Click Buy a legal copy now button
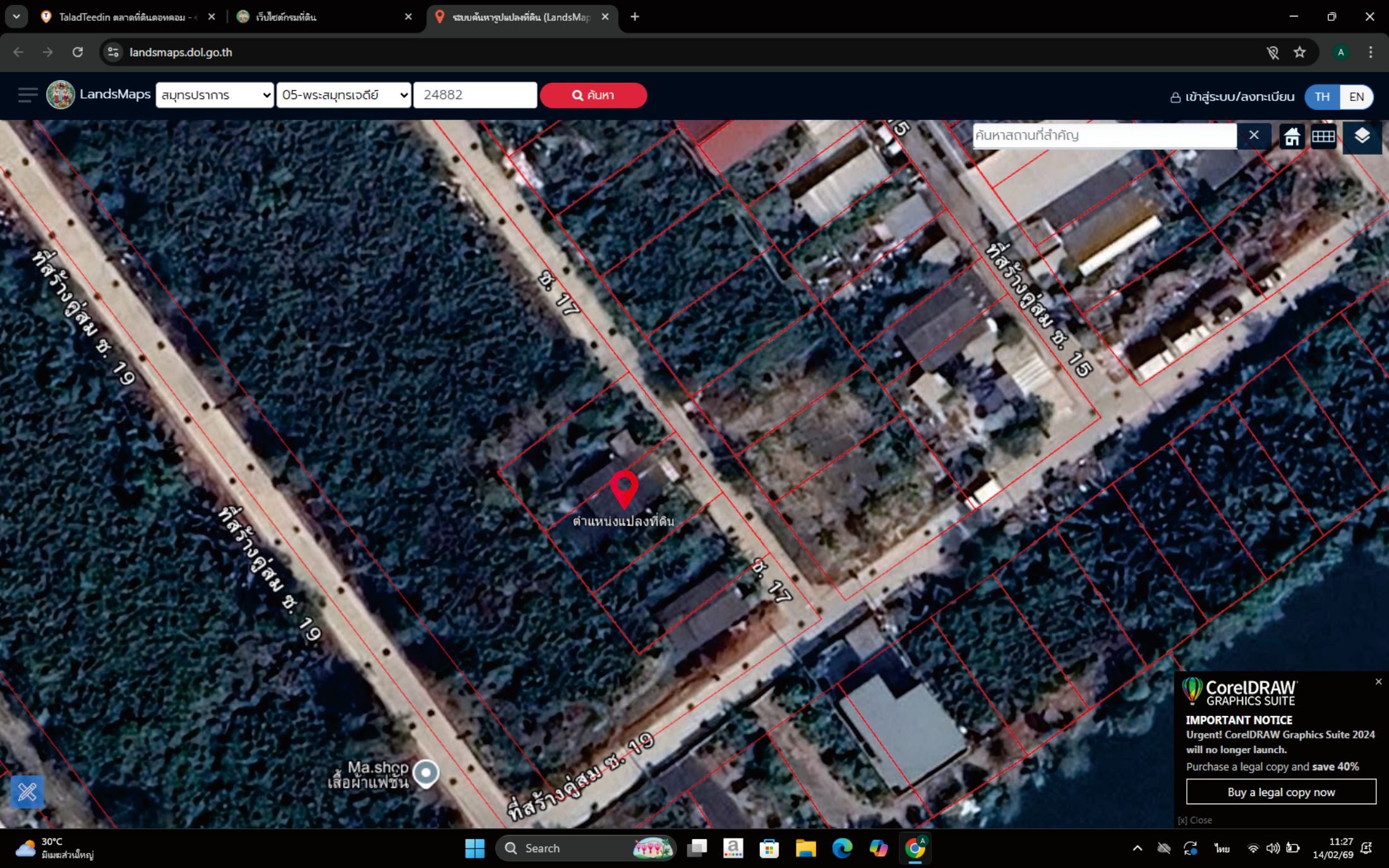 1281,792
